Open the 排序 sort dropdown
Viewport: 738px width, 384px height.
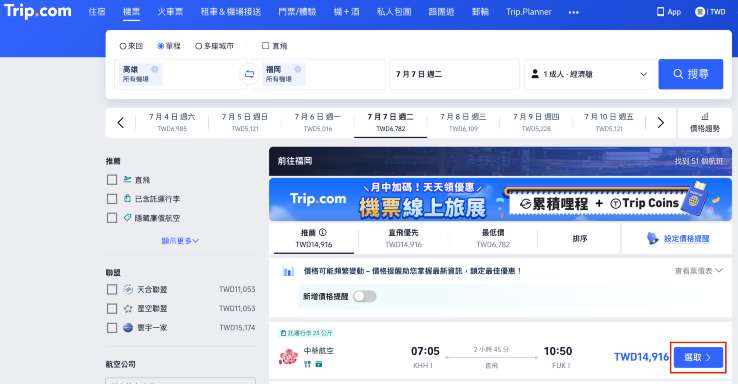pos(579,239)
